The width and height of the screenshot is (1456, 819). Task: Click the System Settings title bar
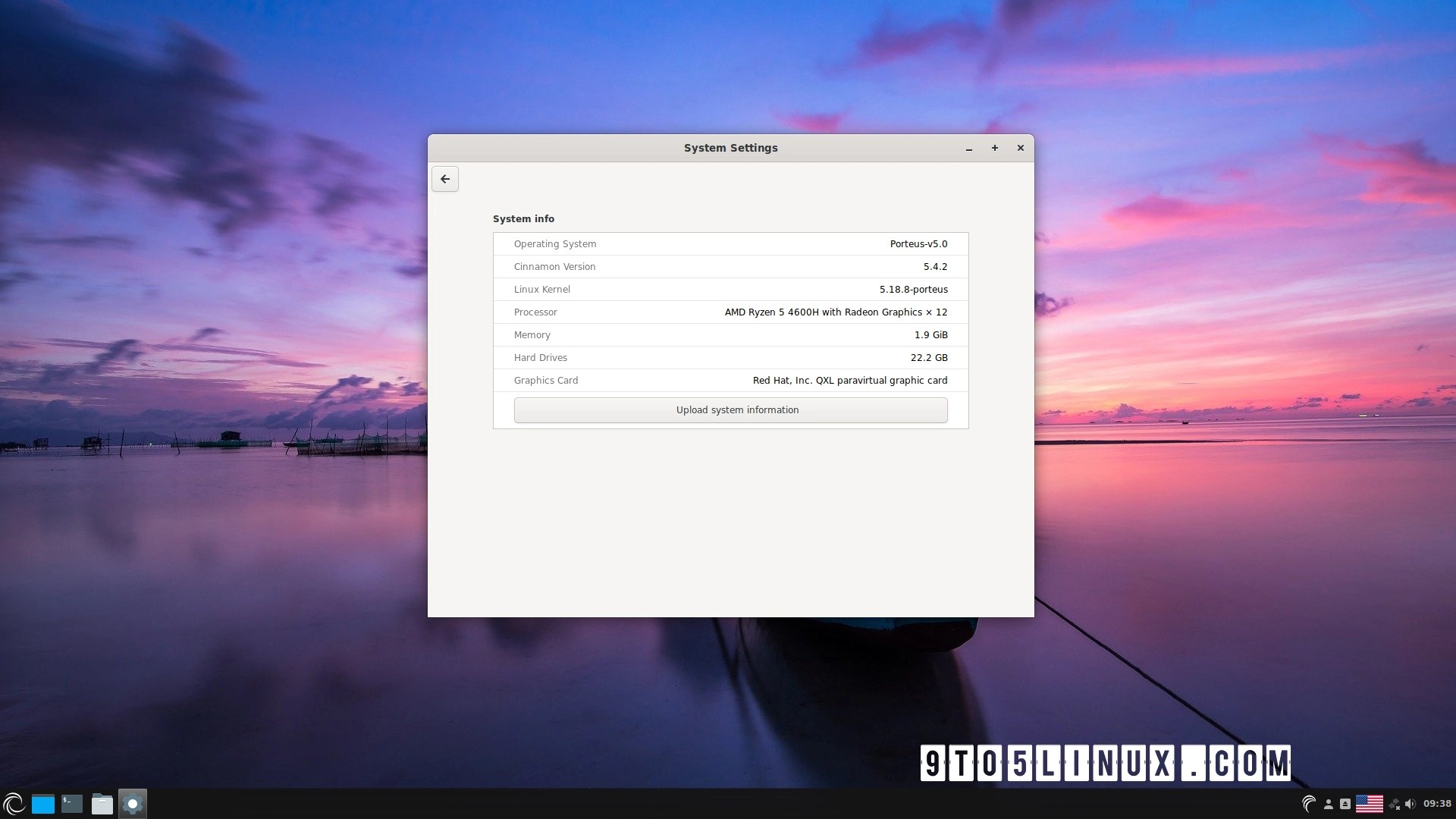[x=730, y=148]
